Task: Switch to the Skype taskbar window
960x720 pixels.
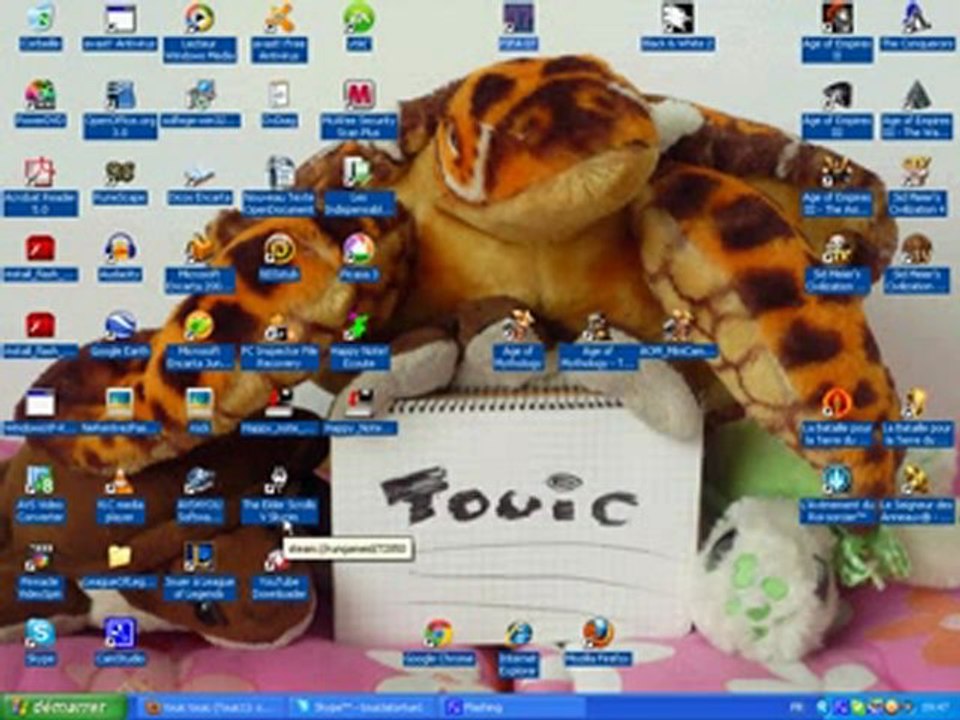Action: click(364, 708)
